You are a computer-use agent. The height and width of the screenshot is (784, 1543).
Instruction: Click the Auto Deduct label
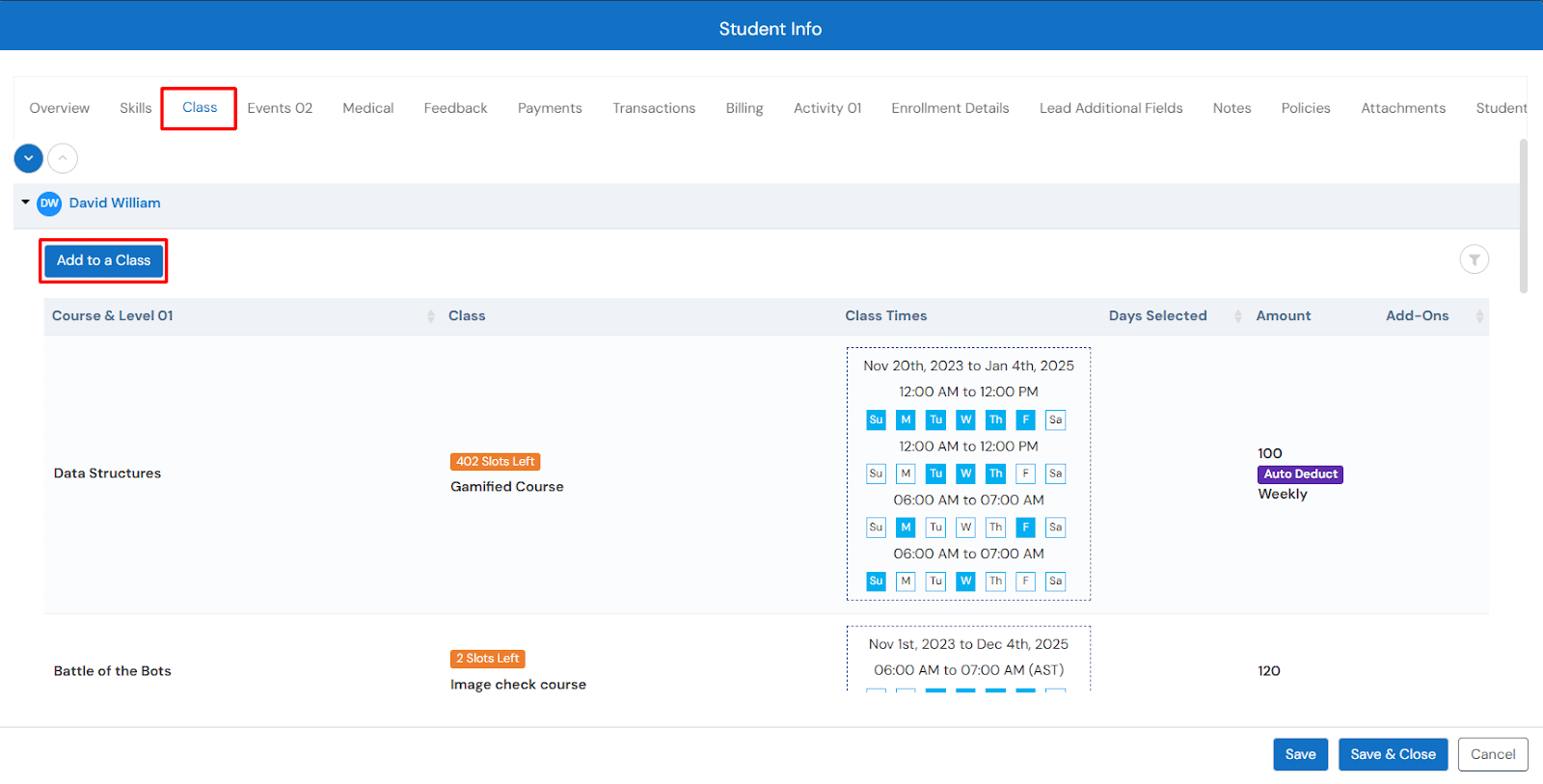click(1300, 474)
